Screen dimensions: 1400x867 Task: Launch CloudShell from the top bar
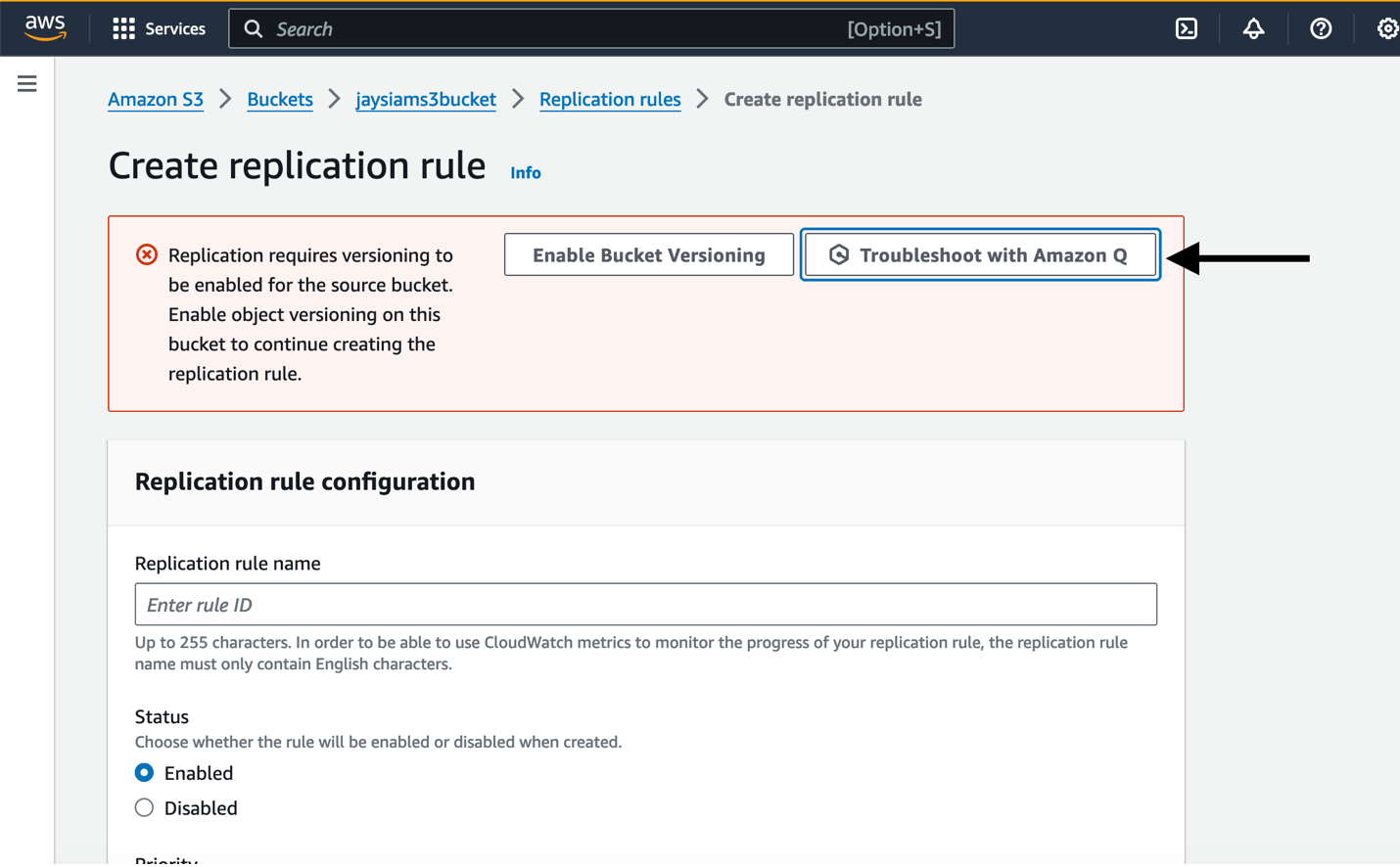click(x=1186, y=28)
